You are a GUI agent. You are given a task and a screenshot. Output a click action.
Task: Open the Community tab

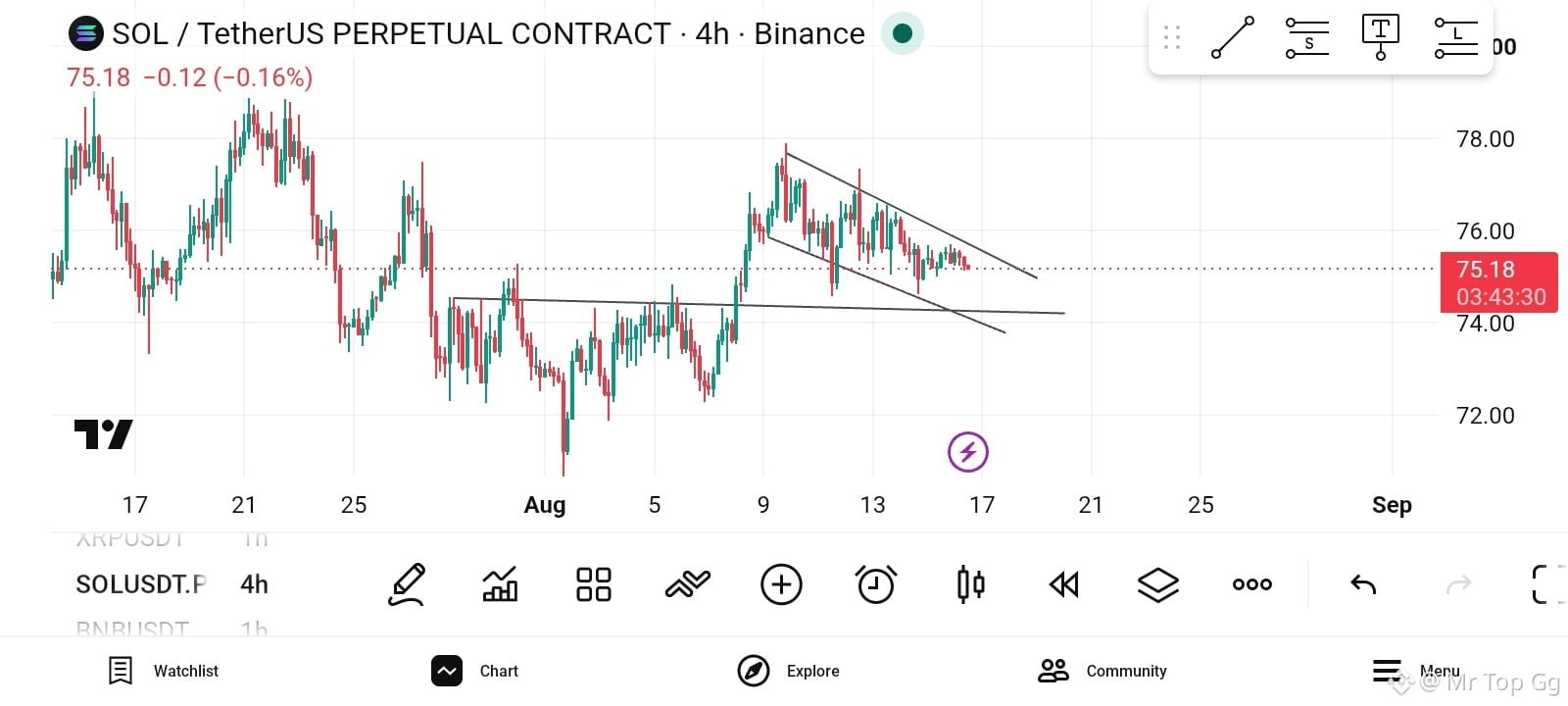click(1102, 671)
